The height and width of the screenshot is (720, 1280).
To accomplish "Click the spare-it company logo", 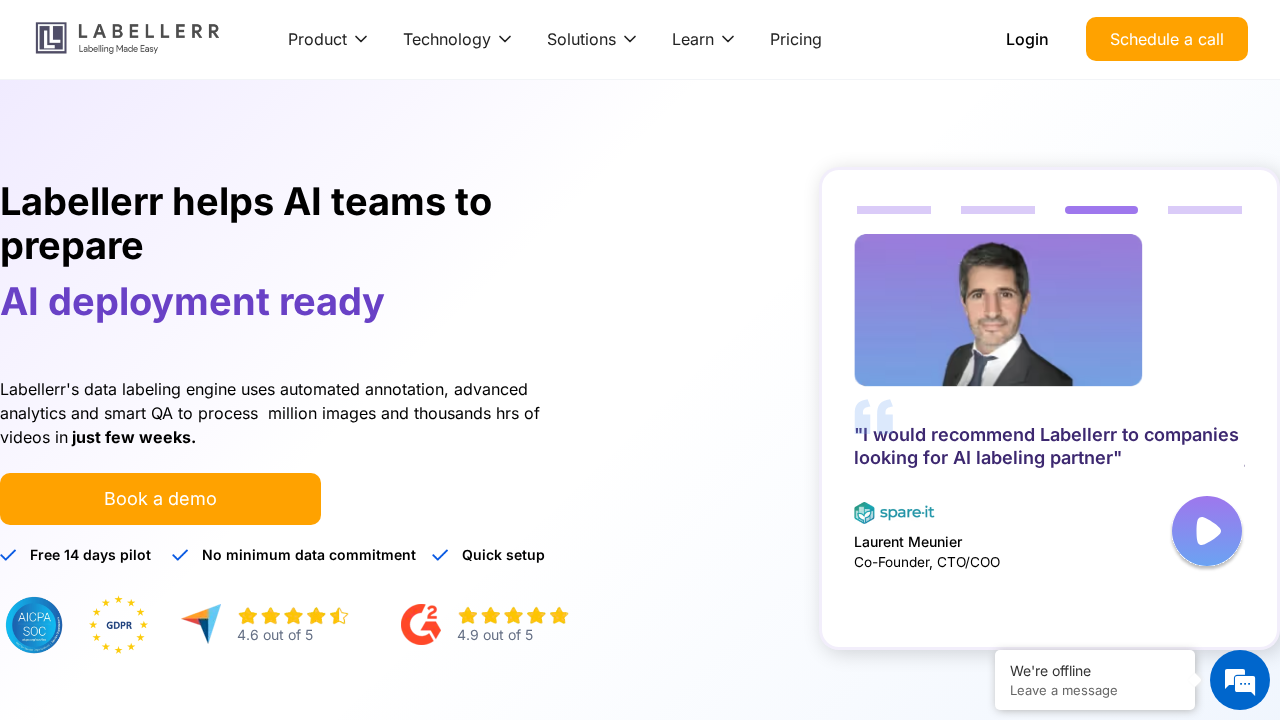I will coord(894,513).
